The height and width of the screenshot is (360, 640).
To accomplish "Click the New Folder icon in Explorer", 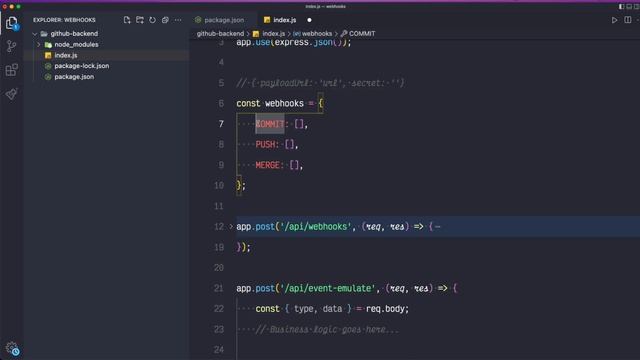I will click(x=140, y=20).
